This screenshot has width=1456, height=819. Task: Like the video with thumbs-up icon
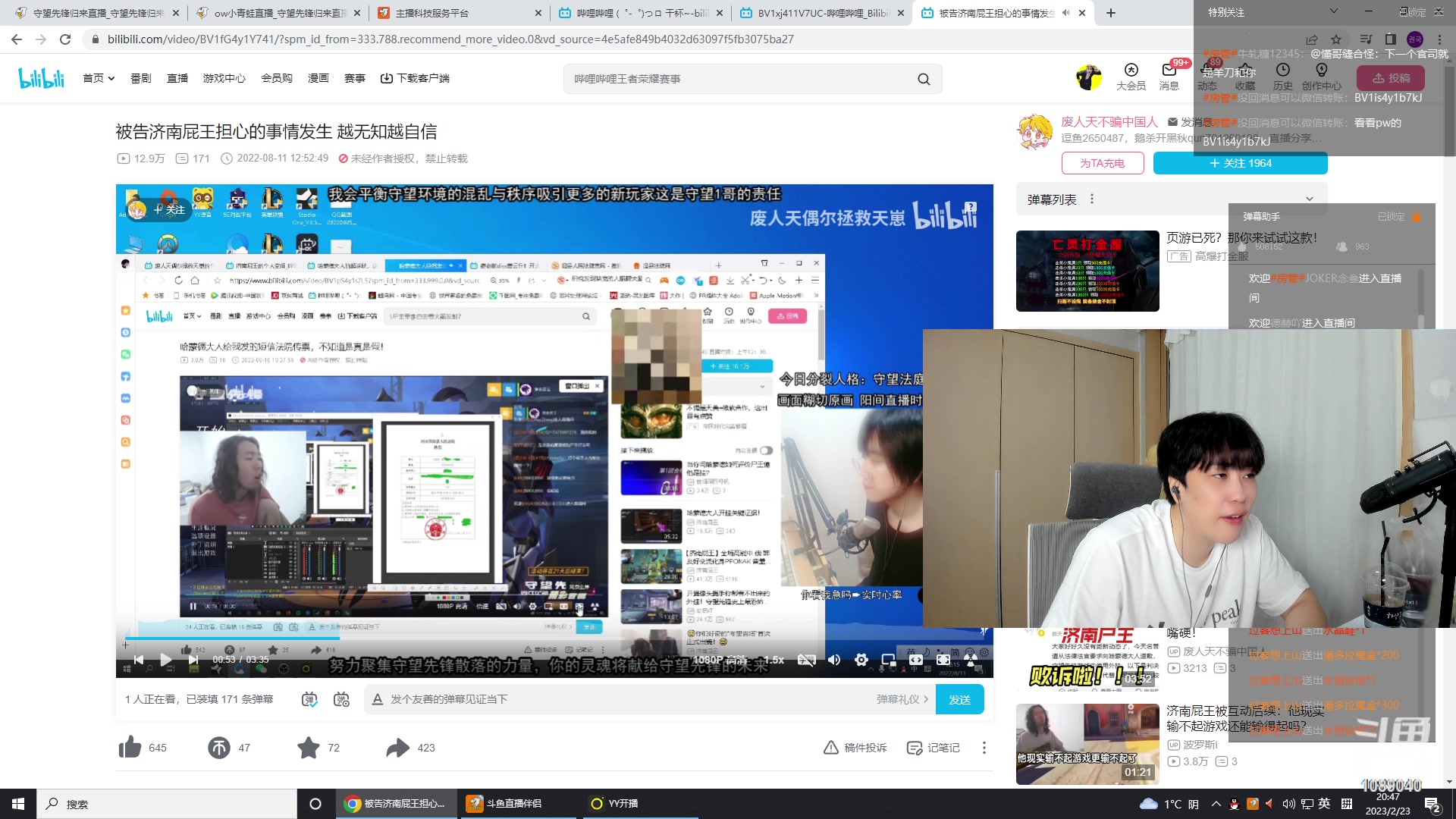130,748
